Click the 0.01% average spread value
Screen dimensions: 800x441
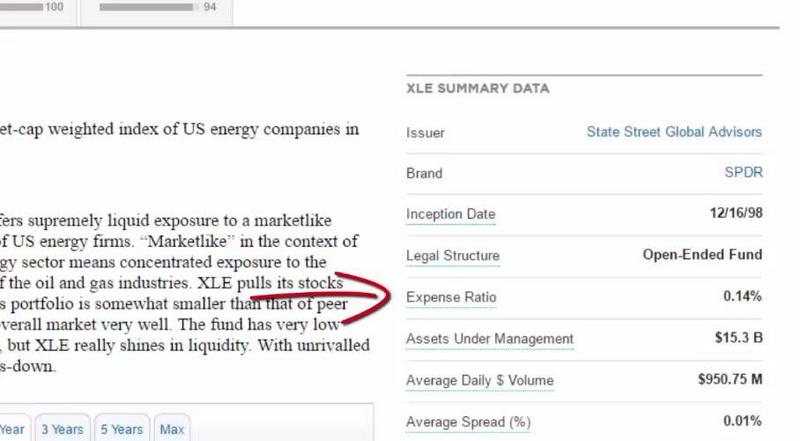[742, 421]
